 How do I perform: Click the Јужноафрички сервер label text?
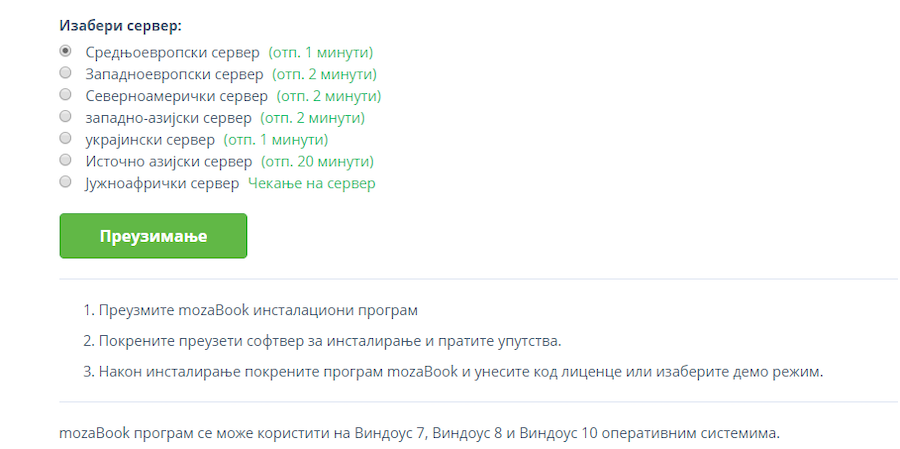coord(162,184)
